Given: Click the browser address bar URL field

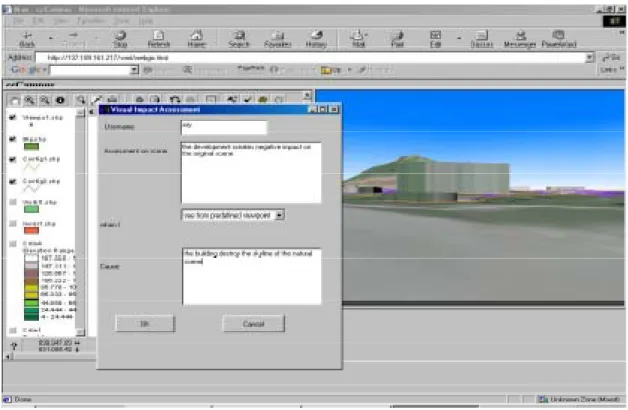Looking at the screenshot, I should click(310, 58).
